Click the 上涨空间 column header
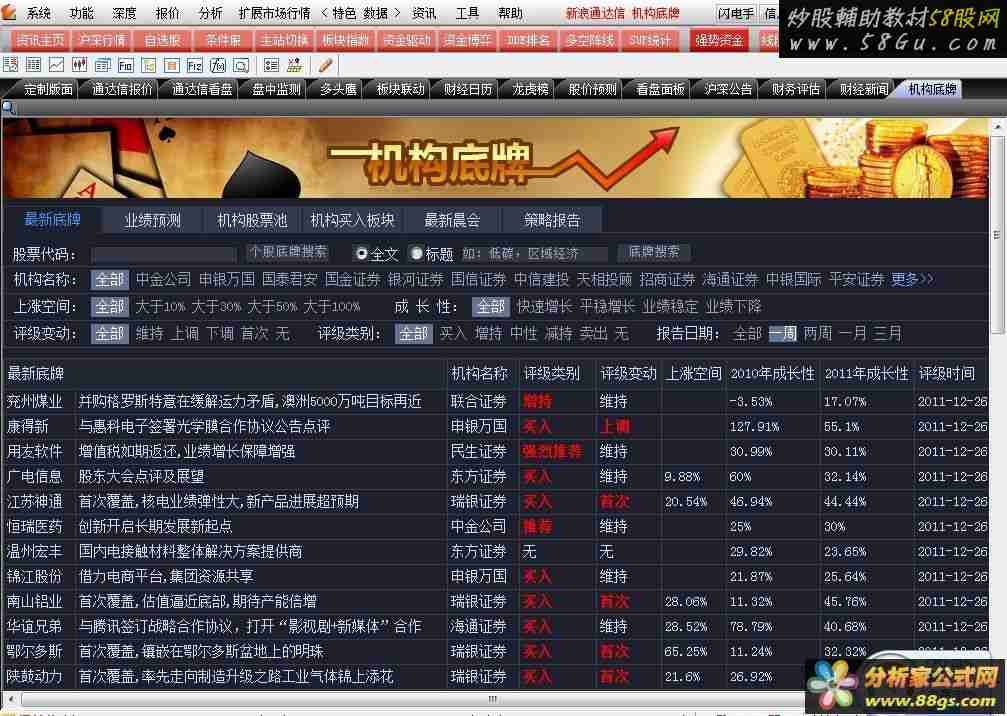 [693, 374]
